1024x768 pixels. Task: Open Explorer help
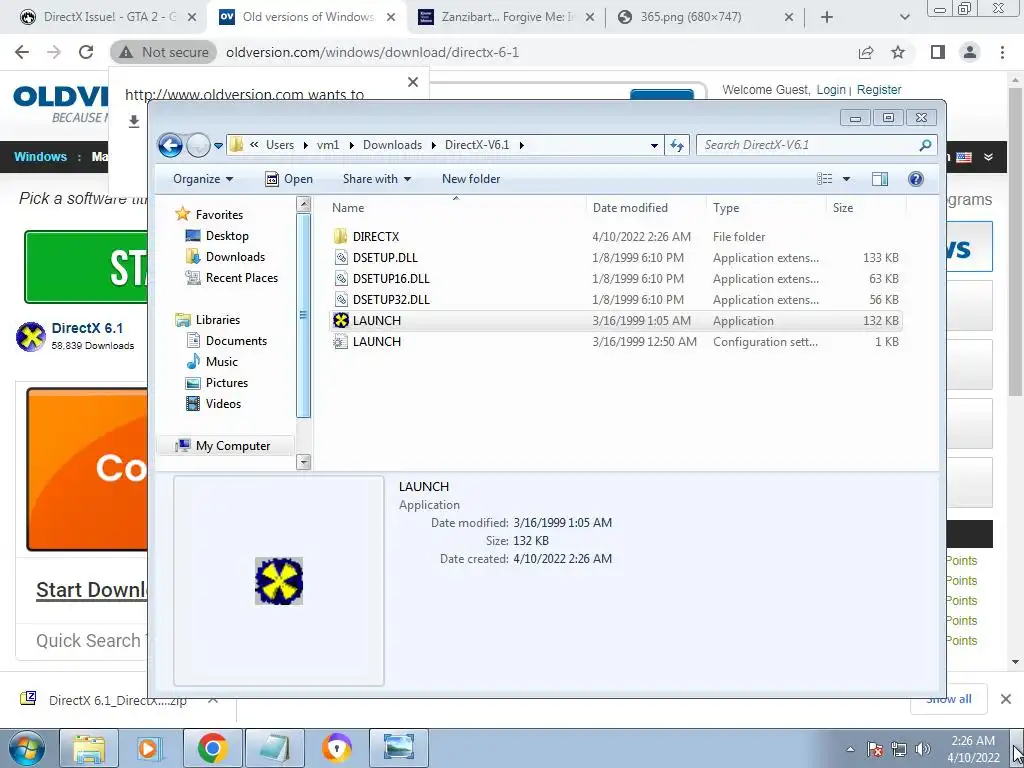916,179
